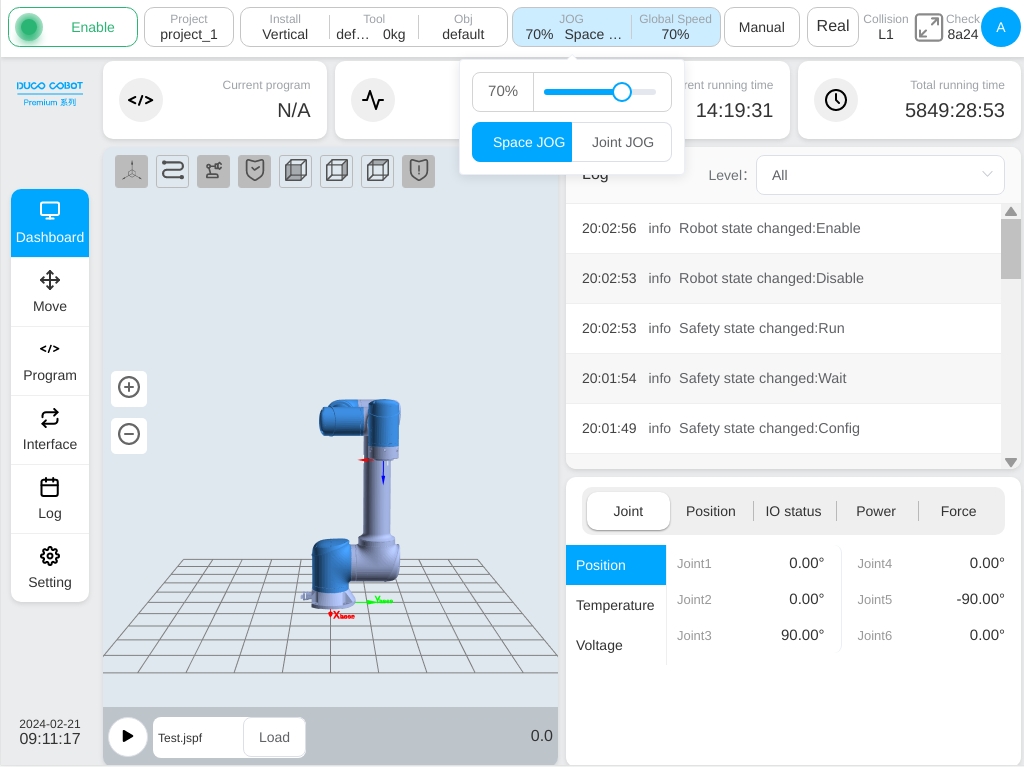
Task: Click the total running time 5849:28:53
Action: pos(954,110)
